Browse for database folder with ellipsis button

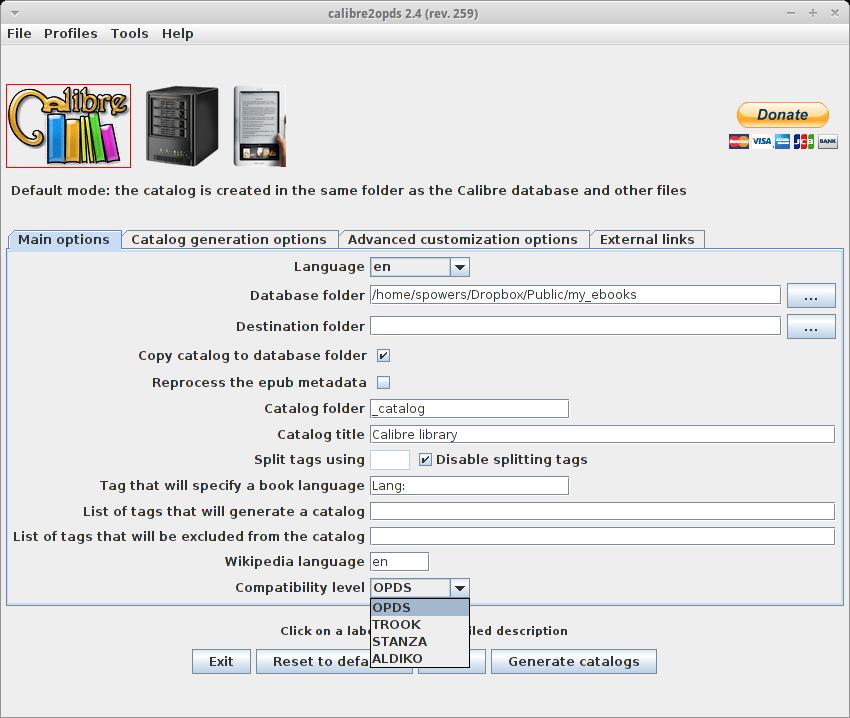click(810, 296)
